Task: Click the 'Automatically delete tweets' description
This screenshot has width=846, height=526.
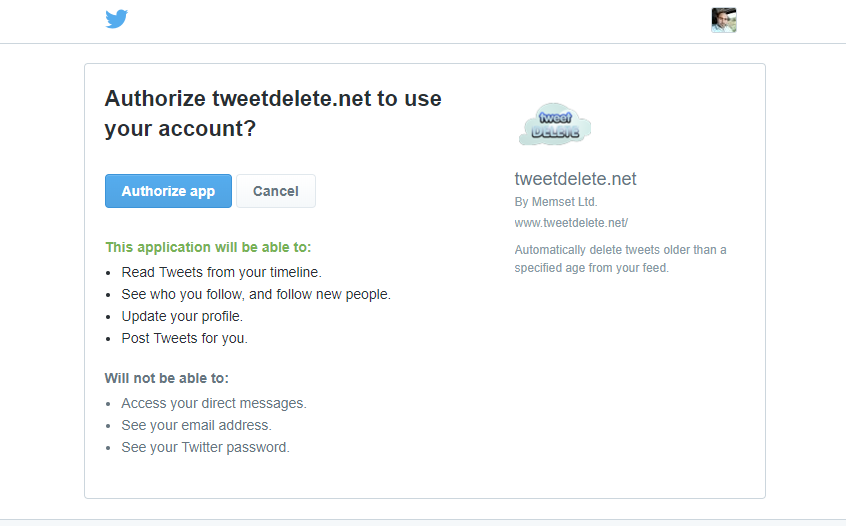Action: 620,259
